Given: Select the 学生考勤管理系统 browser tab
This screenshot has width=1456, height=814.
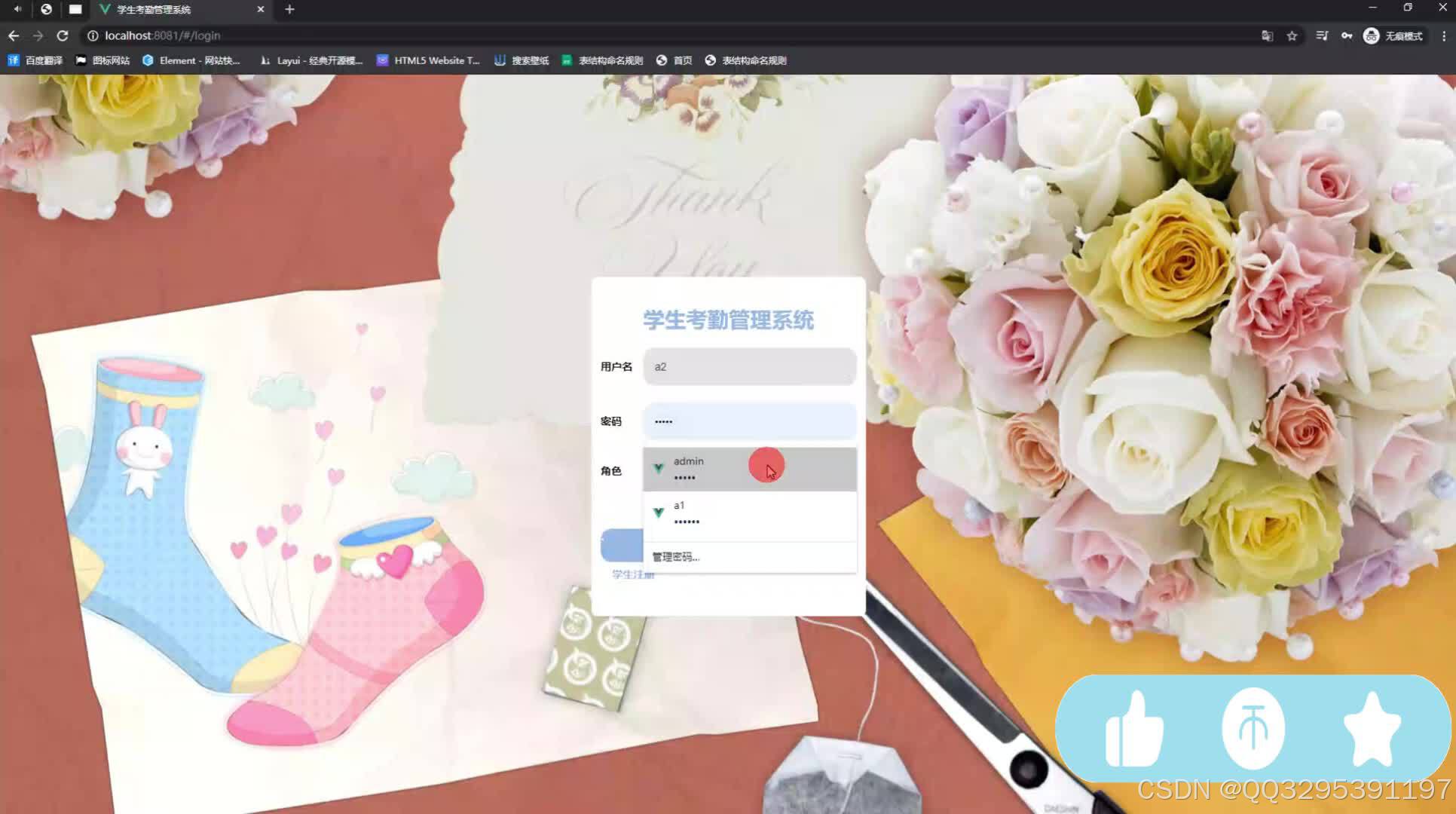Looking at the screenshot, I should [x=182, y=10].
